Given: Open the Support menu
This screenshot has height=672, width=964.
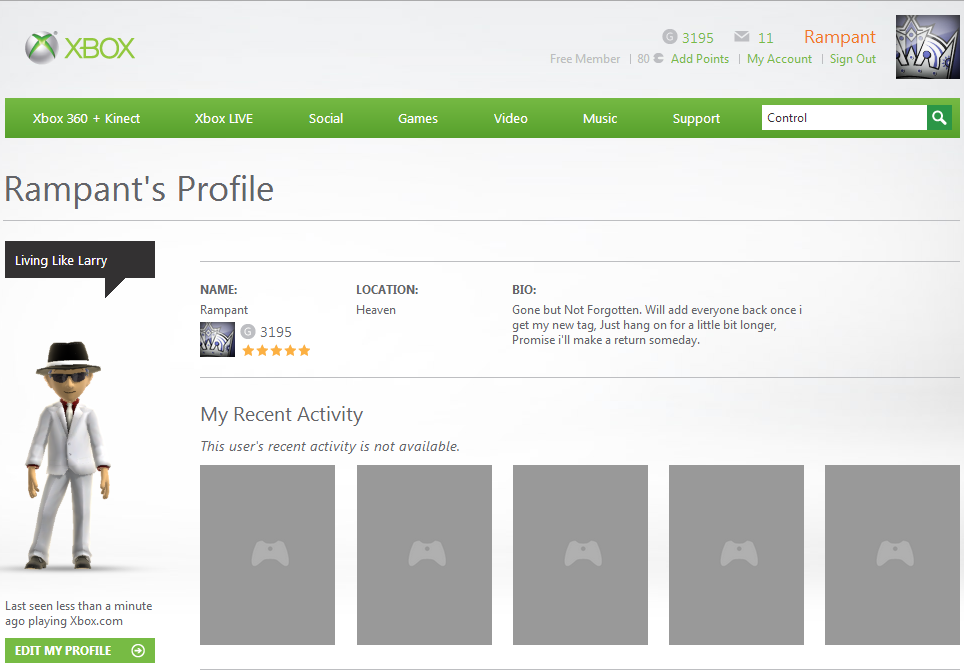Looking at the screenshot, I should pos(696,118).
